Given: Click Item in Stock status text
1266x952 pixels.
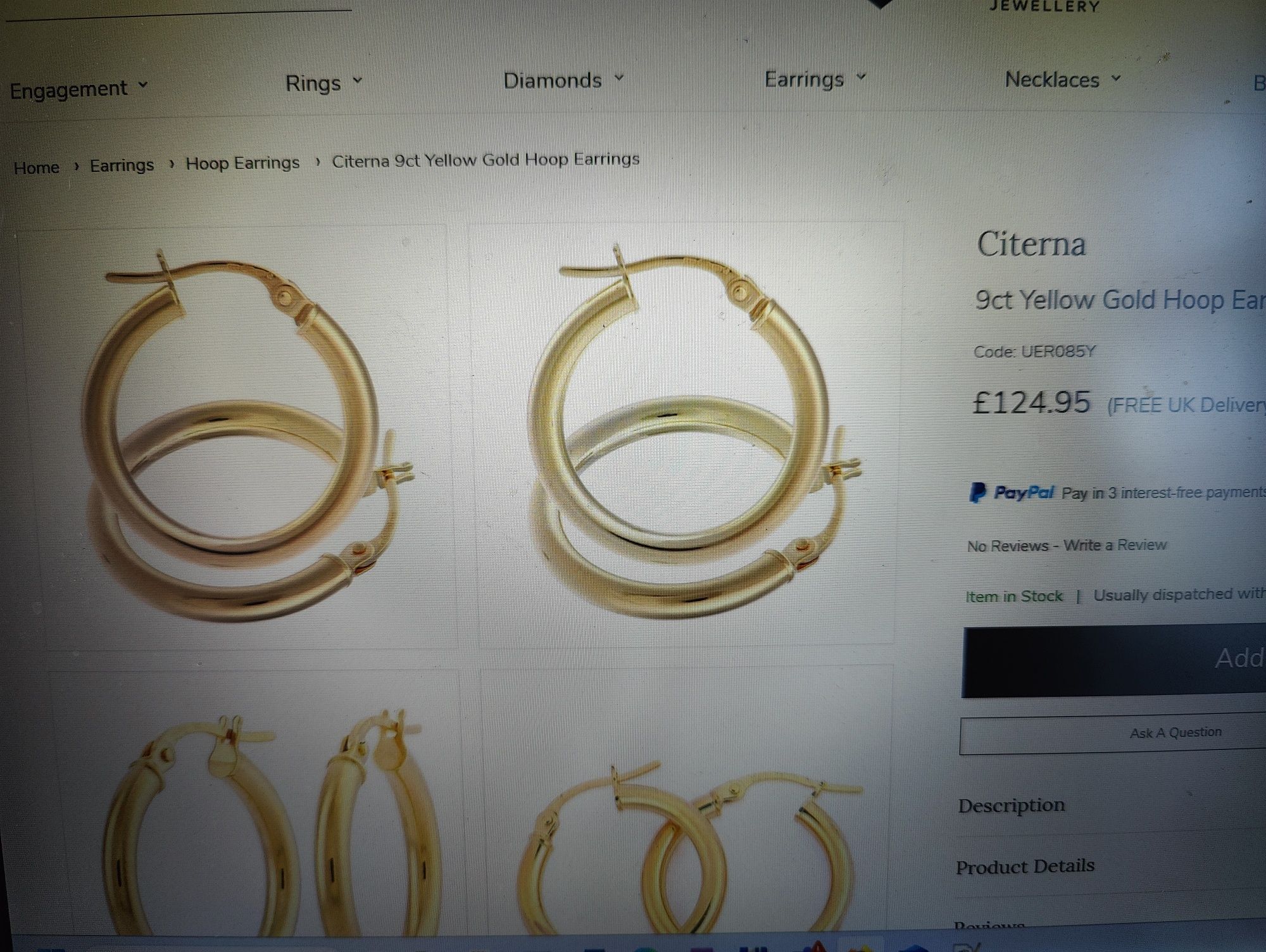Looking at the screenshot, I should tap(1013, 596).
